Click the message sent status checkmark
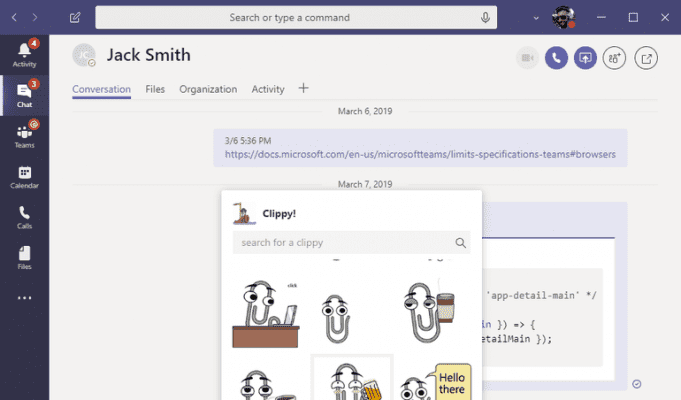The image size is (681, 400). click(x=637, y=384)
